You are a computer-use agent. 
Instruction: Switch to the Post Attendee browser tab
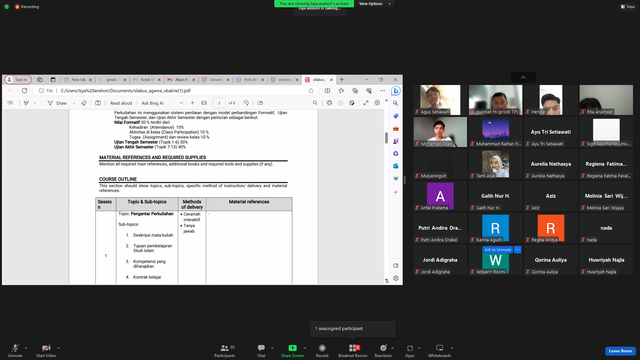[x=249, y=80]
